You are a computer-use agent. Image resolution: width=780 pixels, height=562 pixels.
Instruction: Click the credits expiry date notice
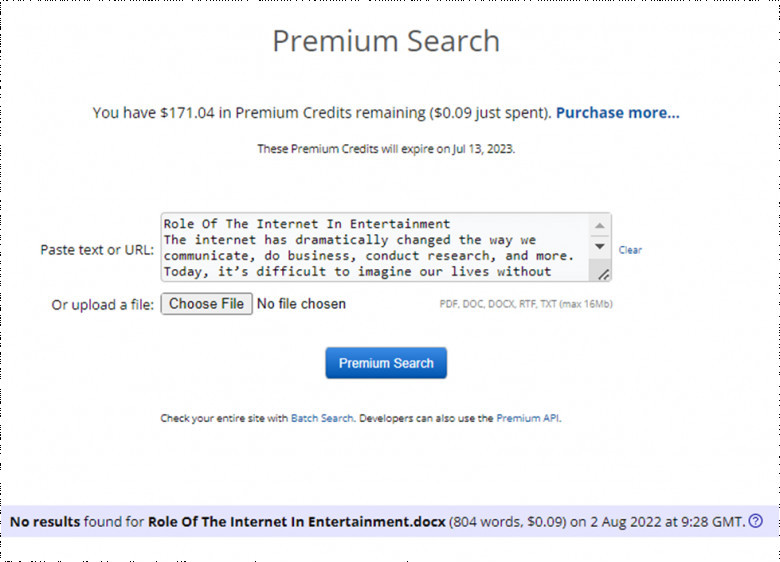coord(386,149)
